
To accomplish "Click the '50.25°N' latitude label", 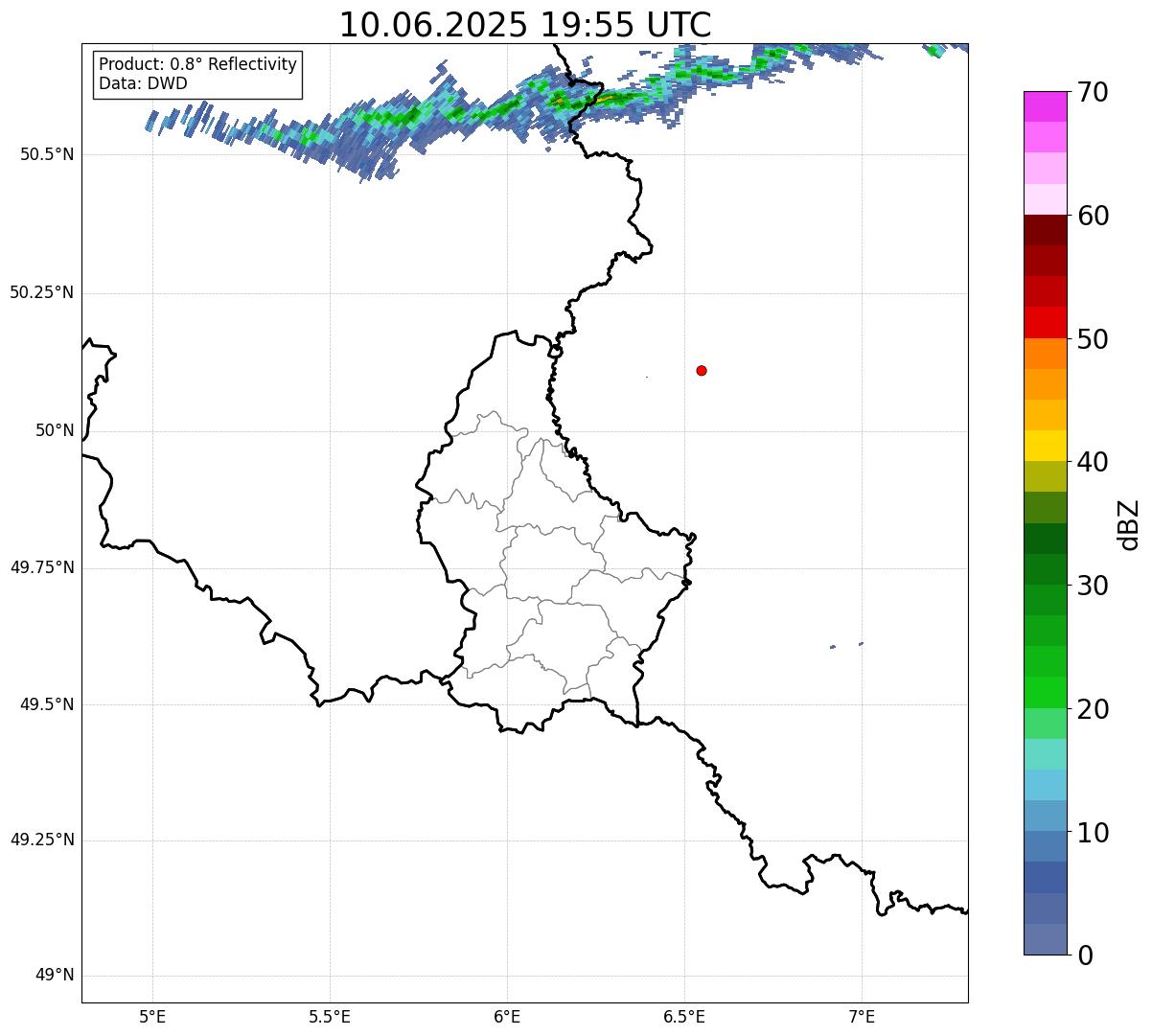I will [x=41, y=292].
